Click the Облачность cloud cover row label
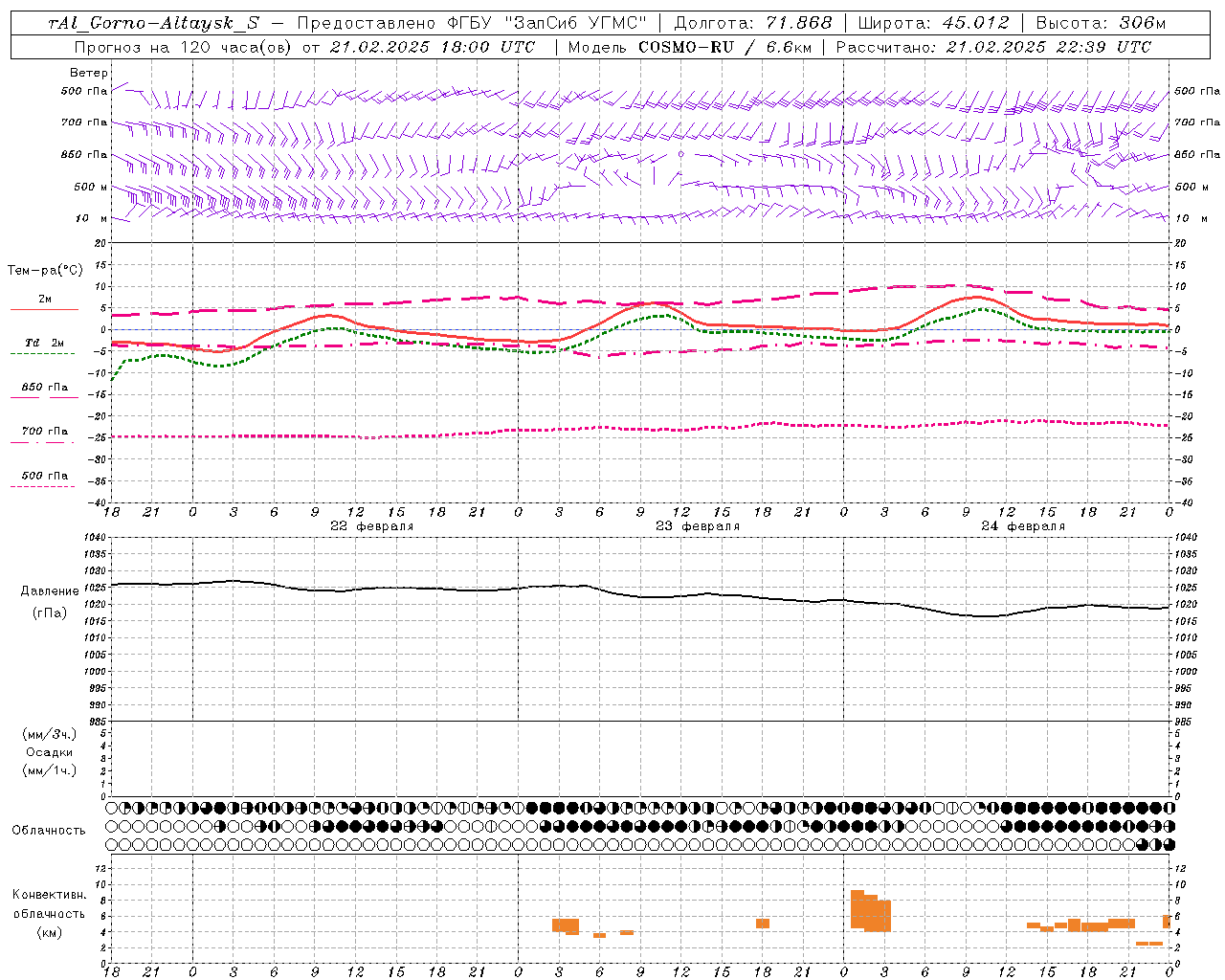Screen dimensions: 1225x980 coord(49,831)
